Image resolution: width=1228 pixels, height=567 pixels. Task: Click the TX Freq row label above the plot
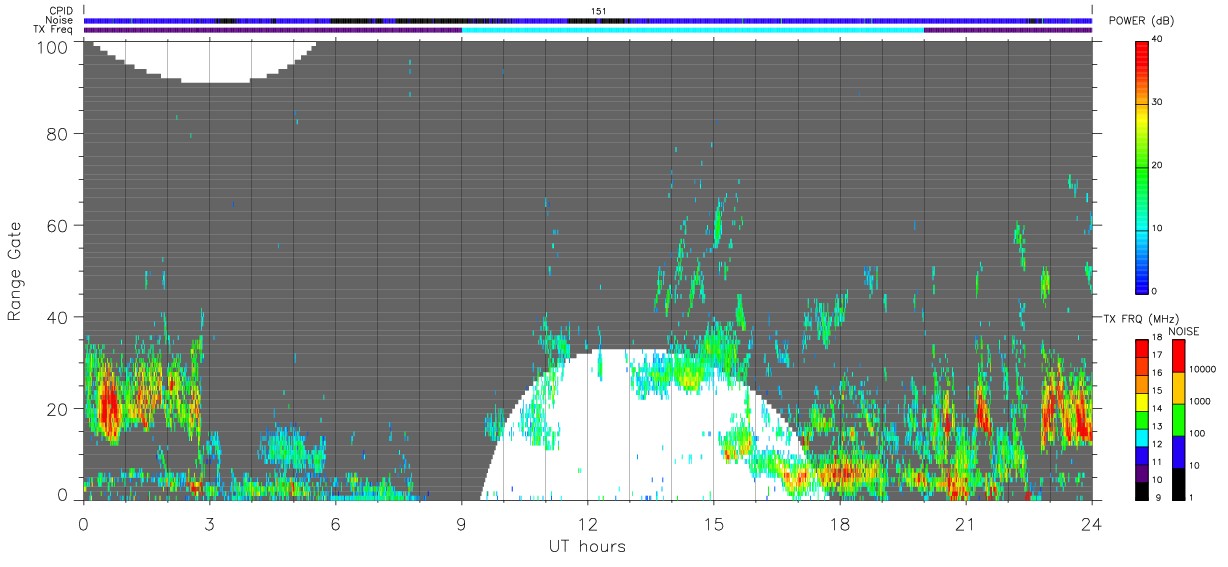[53, 29]
